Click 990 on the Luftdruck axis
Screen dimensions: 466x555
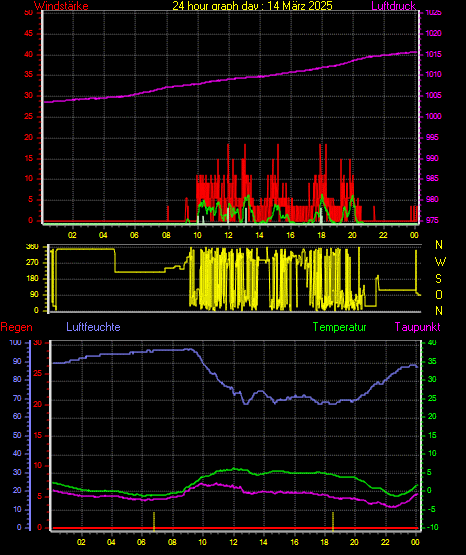click(432, 158)
